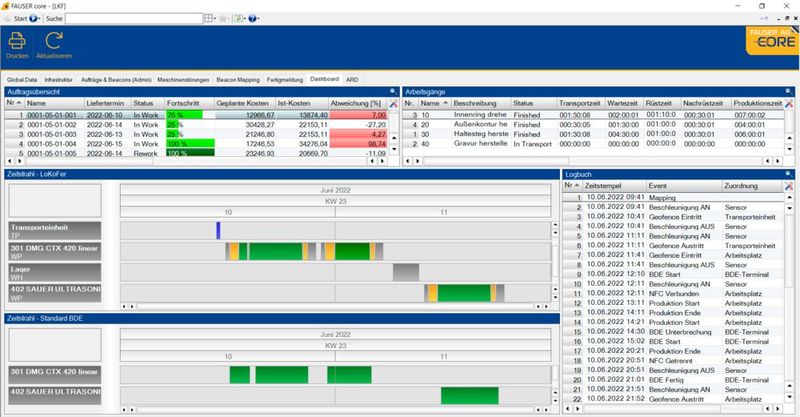800x417 pixels.
Task: Select the Dashboard tab
Action: click(x=324, y=79)
